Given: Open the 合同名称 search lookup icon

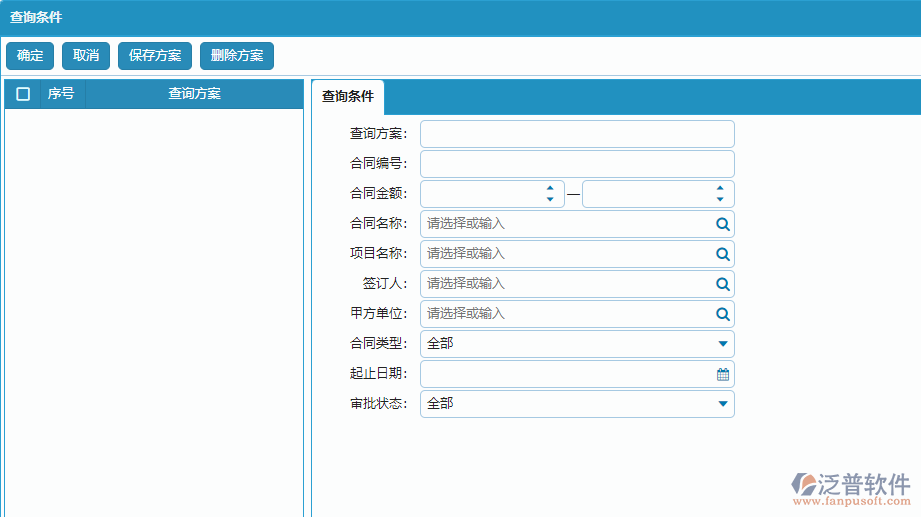Looking at the screenshot, I should pos(722,224).
